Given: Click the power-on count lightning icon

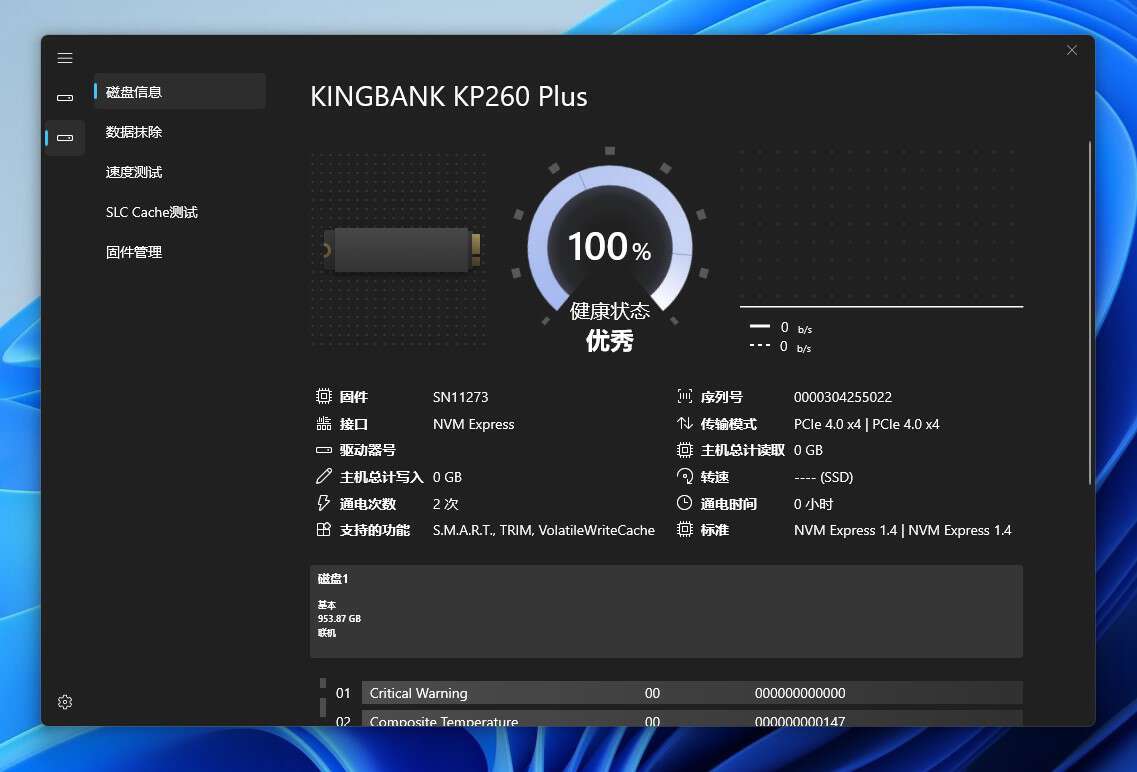Looking at the screenshot, I should pos(323,504).
